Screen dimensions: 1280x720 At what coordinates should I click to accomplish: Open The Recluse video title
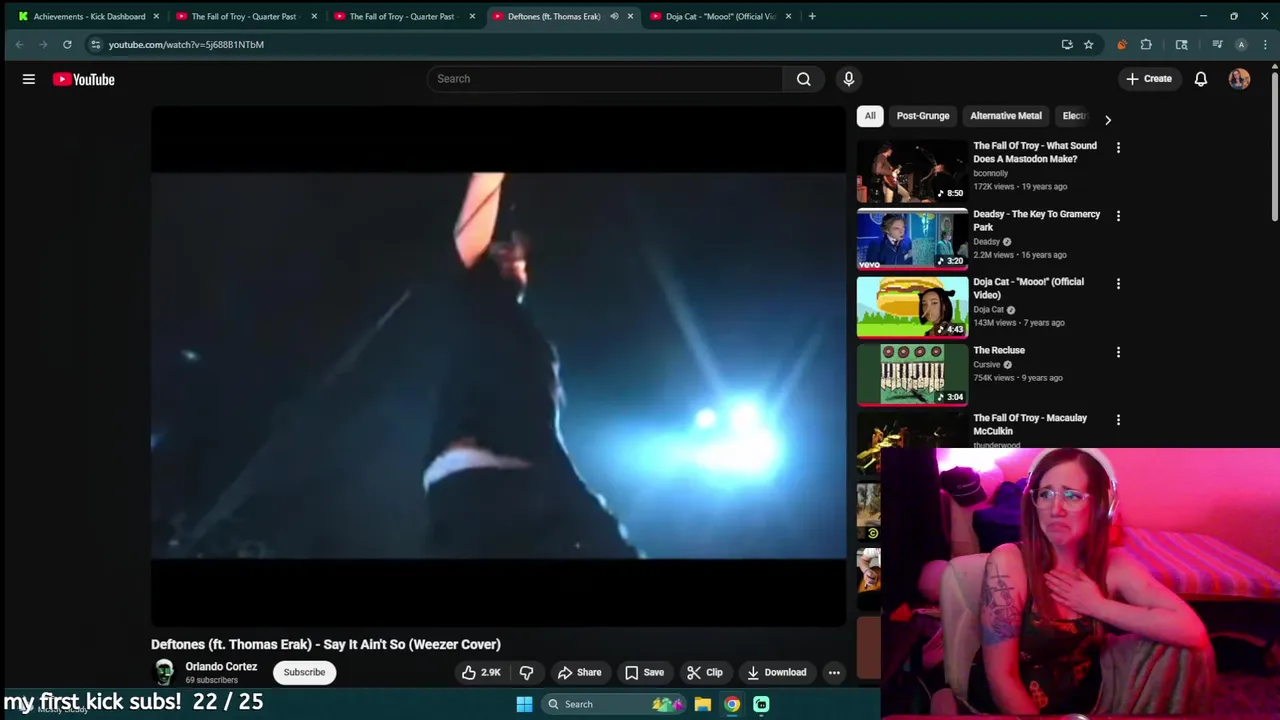pyautogui.click(x=999, y=350)
